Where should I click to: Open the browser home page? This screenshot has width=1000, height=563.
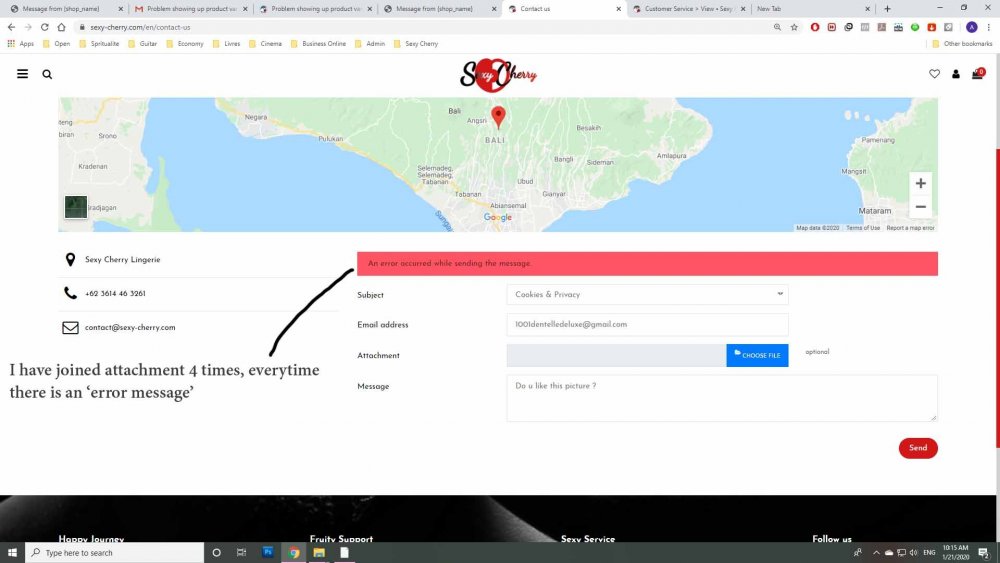tap(61, 27)
